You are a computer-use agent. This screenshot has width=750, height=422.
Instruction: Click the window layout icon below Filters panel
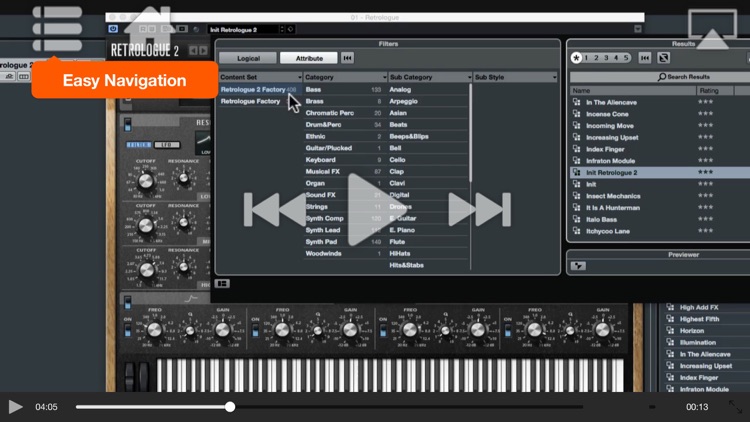(x=222, y=284)
